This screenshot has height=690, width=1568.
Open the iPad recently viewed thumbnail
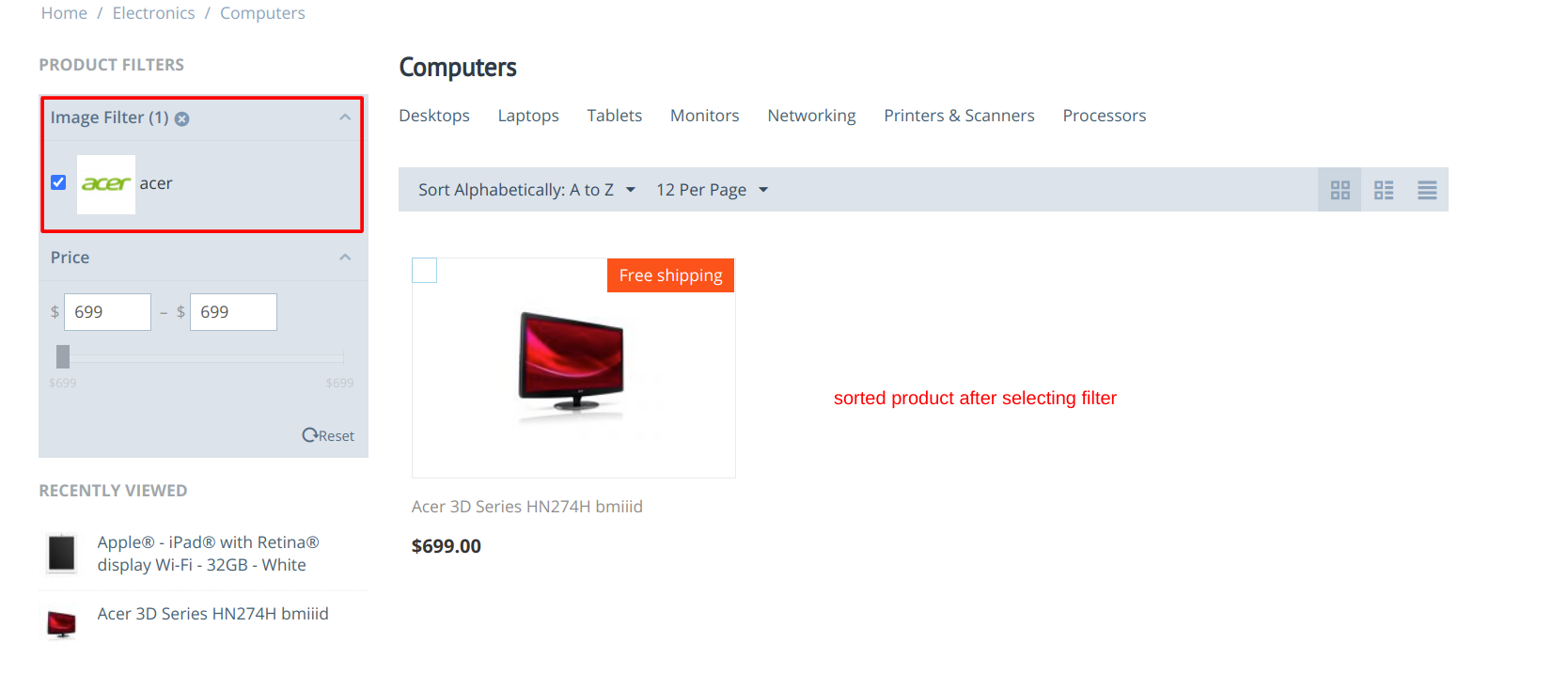coord(62,553)
